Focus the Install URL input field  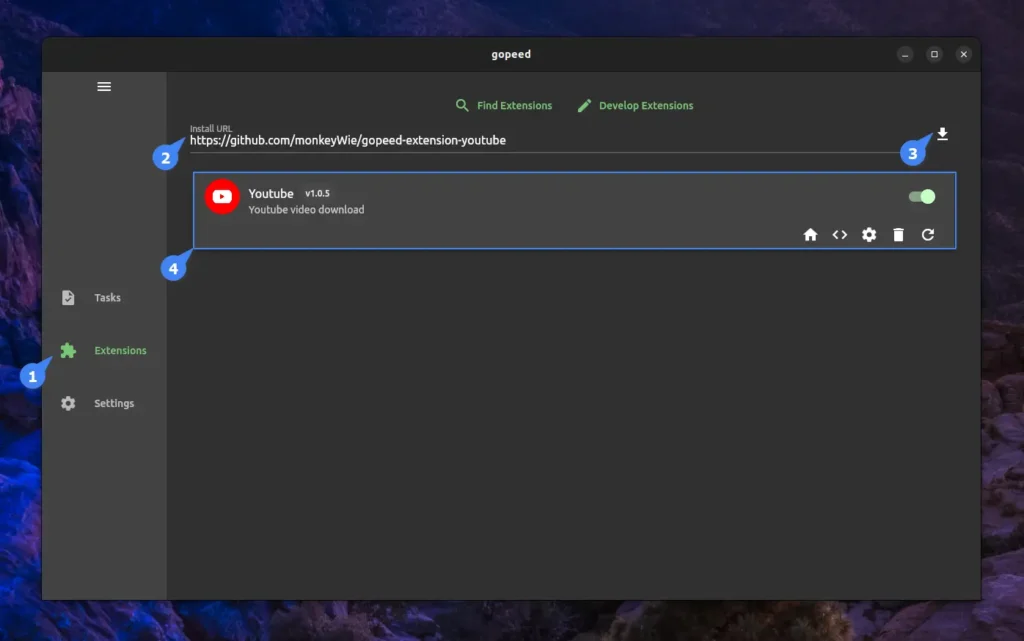coord(545,140)
